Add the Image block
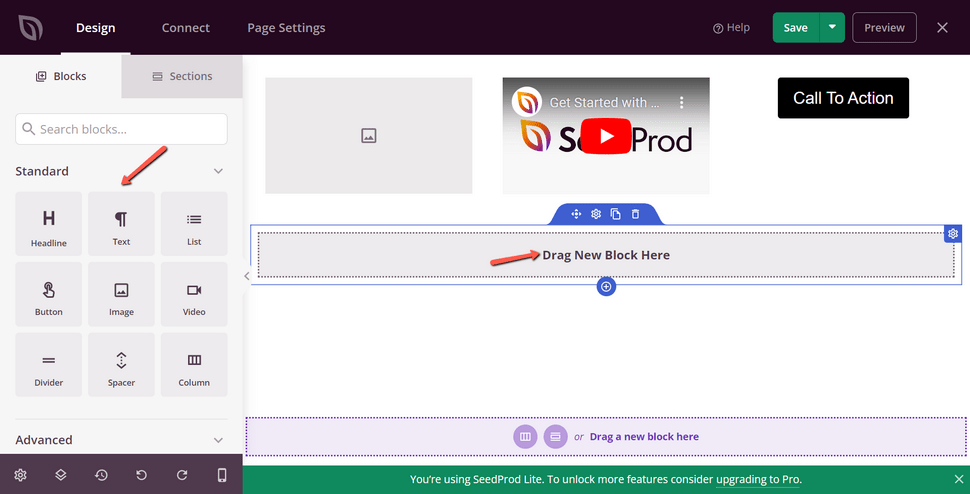This screenshot has height=494, width=970. pos(121,294)
